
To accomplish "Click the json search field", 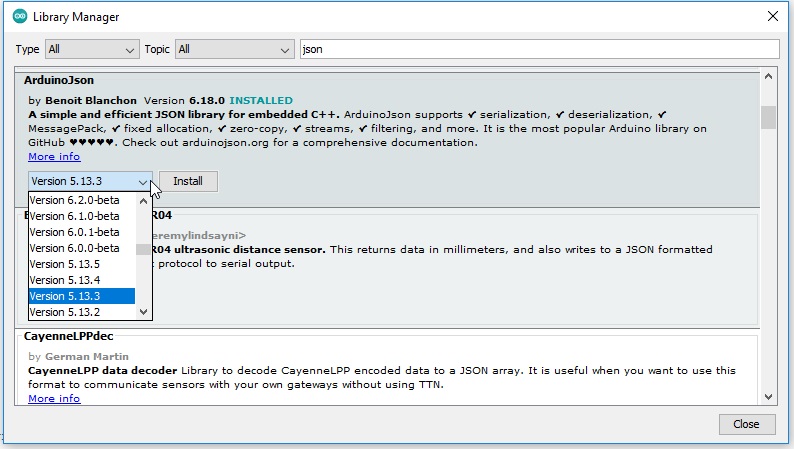I will point(539,49).
